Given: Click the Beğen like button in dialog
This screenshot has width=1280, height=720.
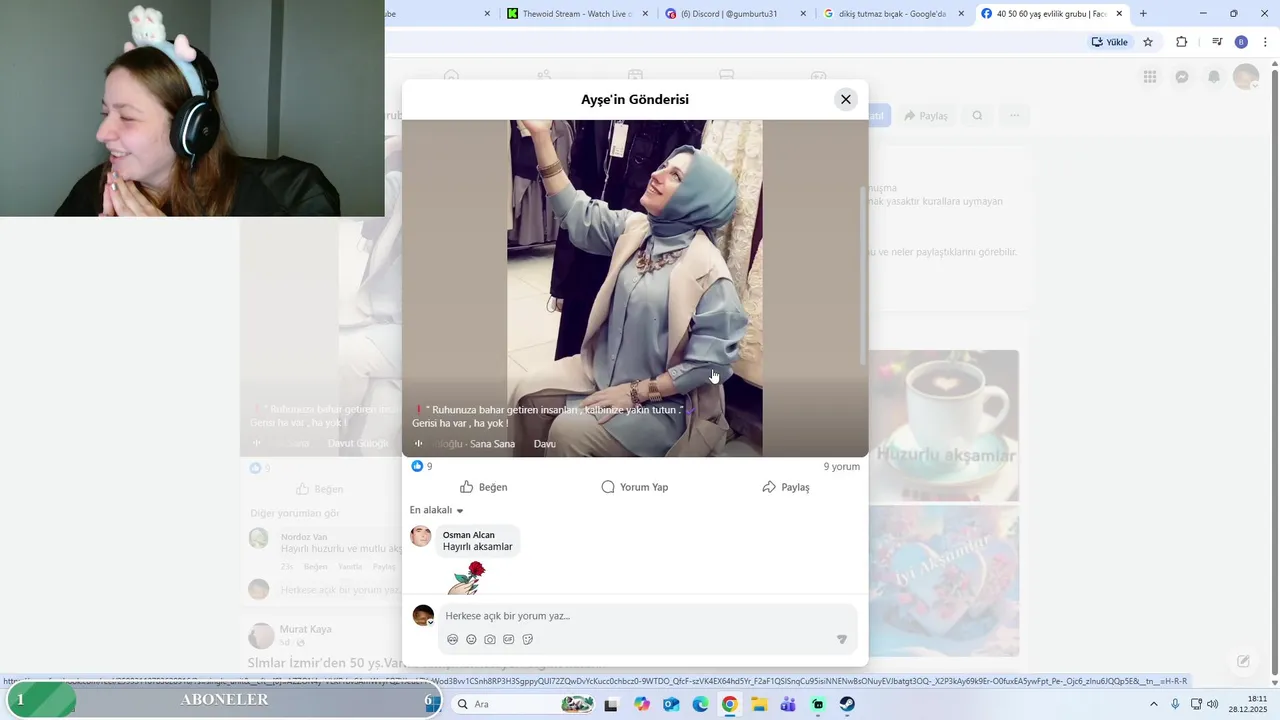Looking at the screenshot, I should tap(484, 487).
